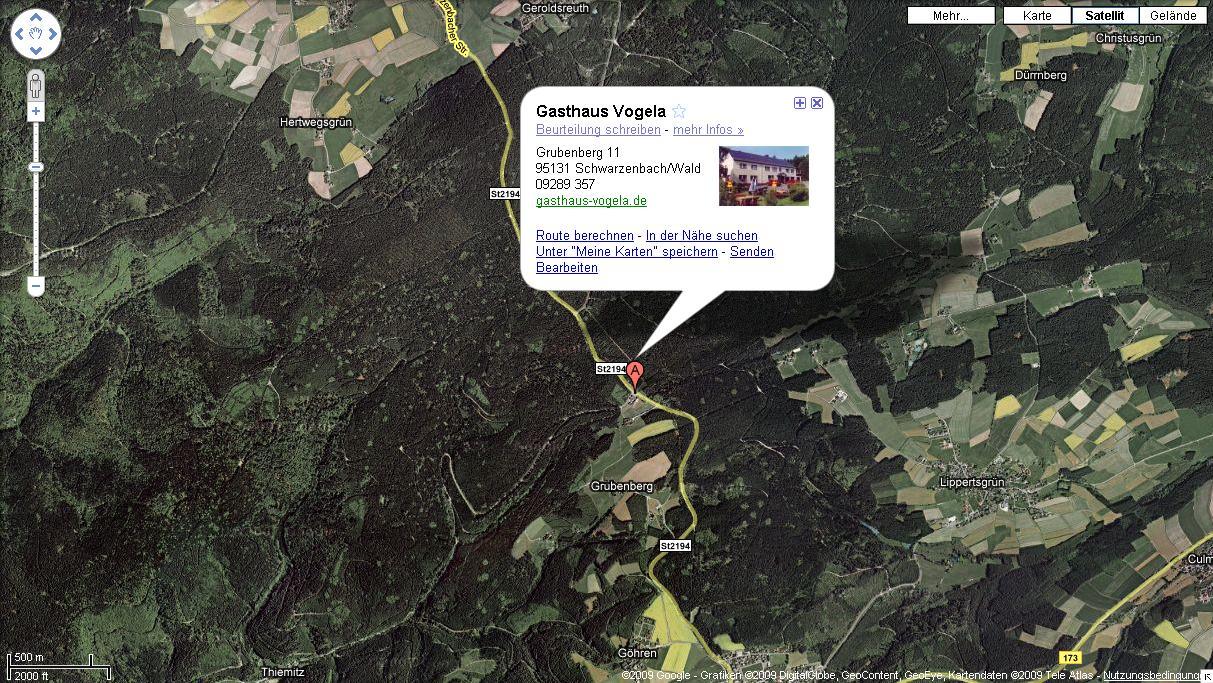Close the Gasthaus Vogela info bubble
The width and height of the screenshot is (1213, 683).
(x=817, y=103)
